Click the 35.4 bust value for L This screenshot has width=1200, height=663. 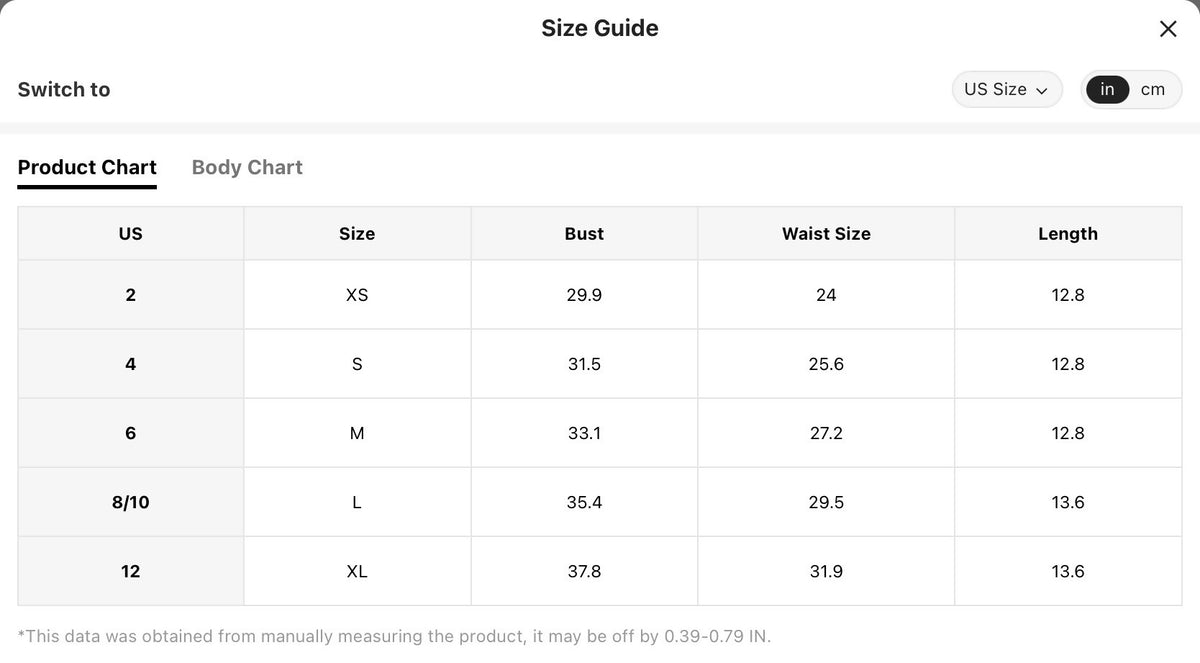(584, 502)
